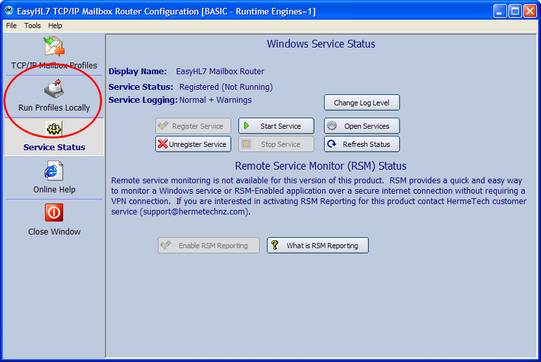This screenshot has height=362, width=541.
Task: Click the Service Status sidebar label
Action: click(54, 147)
